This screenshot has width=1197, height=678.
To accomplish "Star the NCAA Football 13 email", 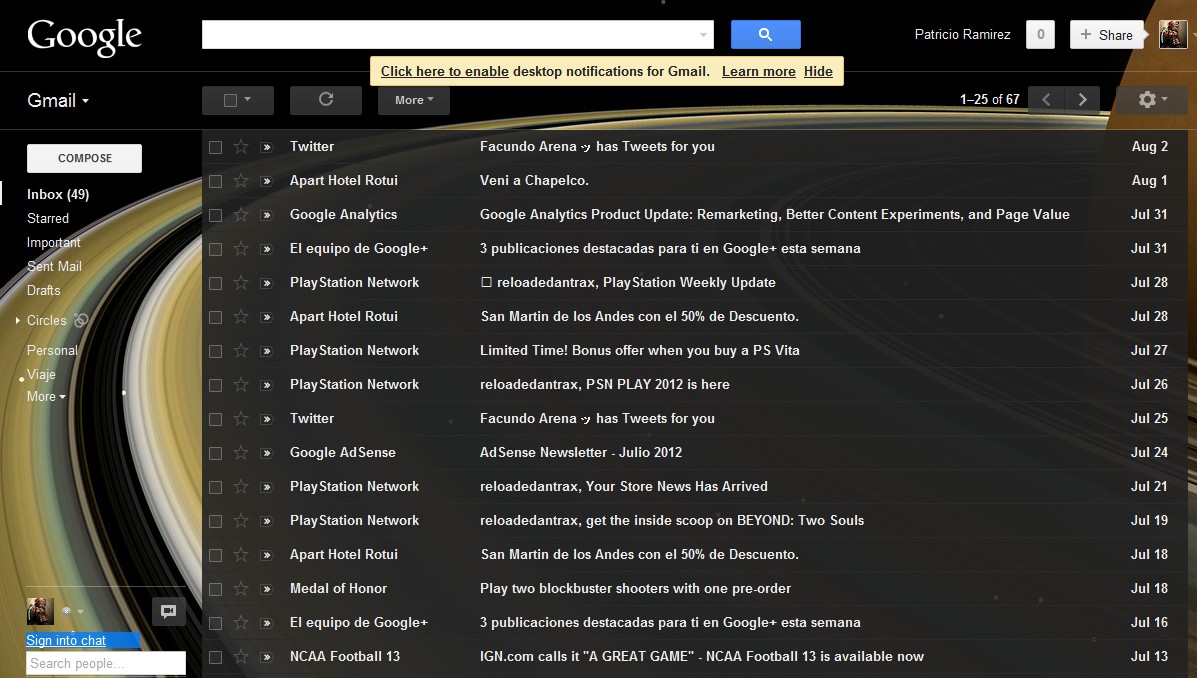I will tap(241, 657).
